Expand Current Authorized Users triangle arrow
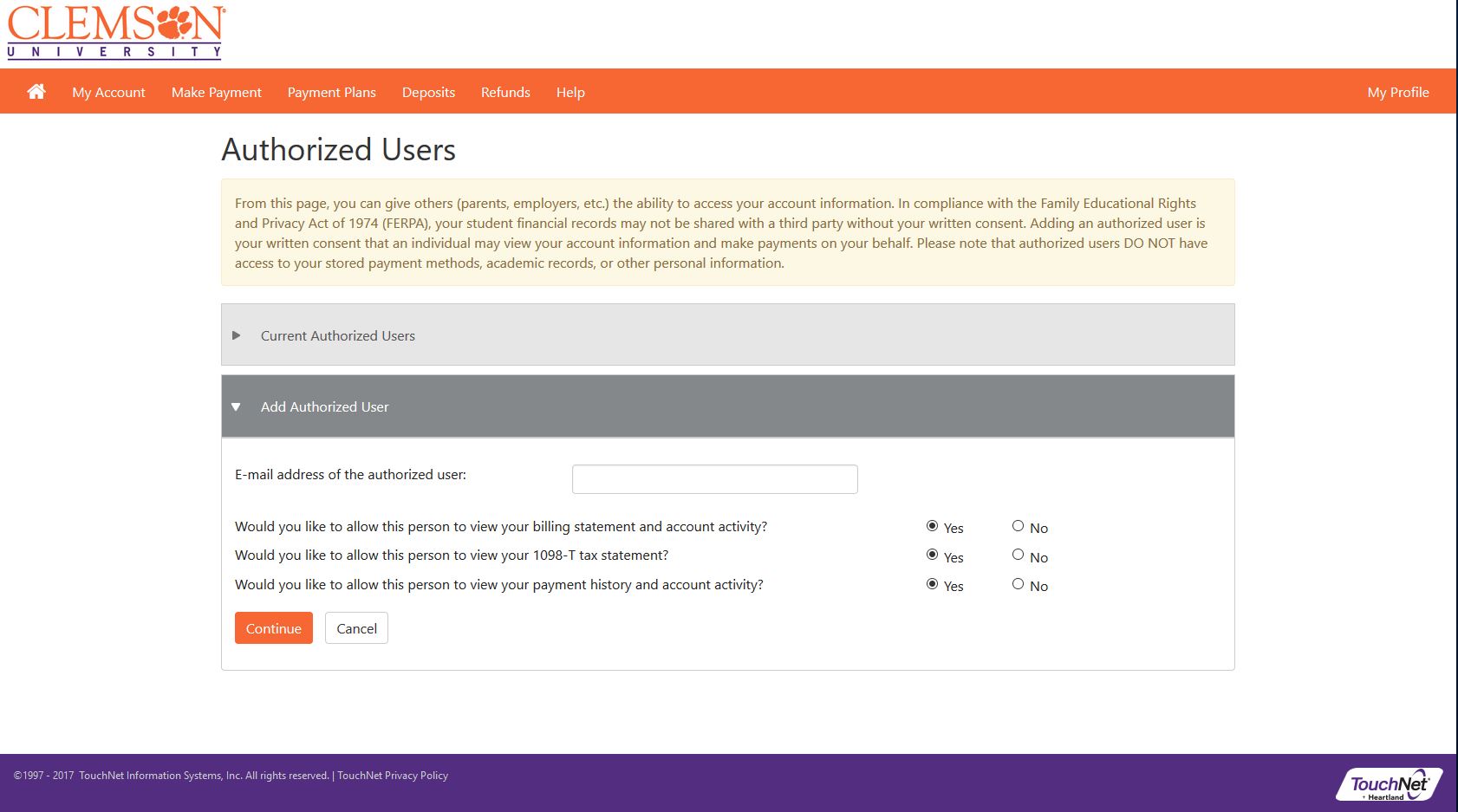Viewport: 1458px width, 812px height. tap(236, 335)
